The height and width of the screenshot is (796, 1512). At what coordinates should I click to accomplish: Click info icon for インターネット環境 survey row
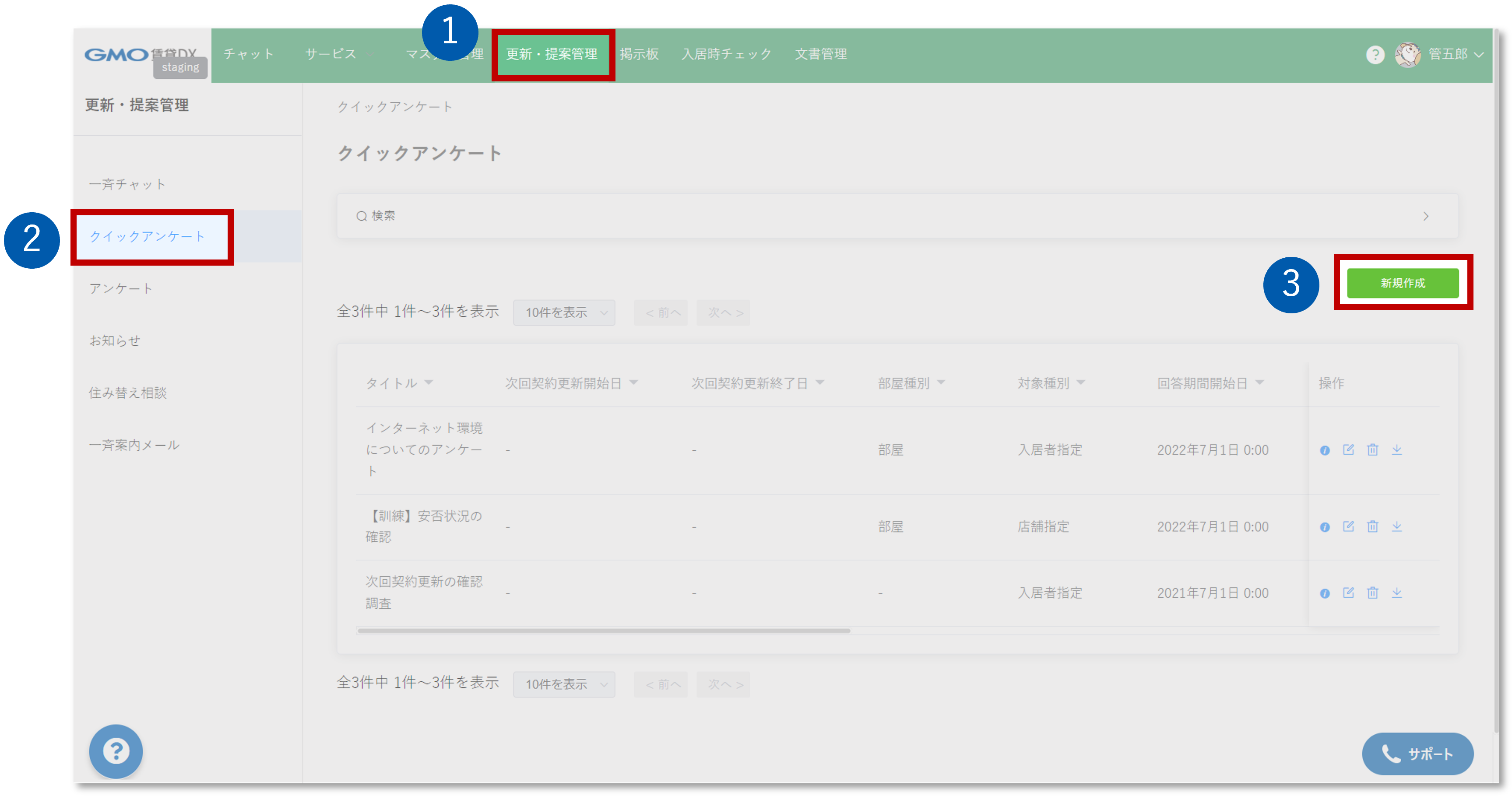tap(1325, 450)
